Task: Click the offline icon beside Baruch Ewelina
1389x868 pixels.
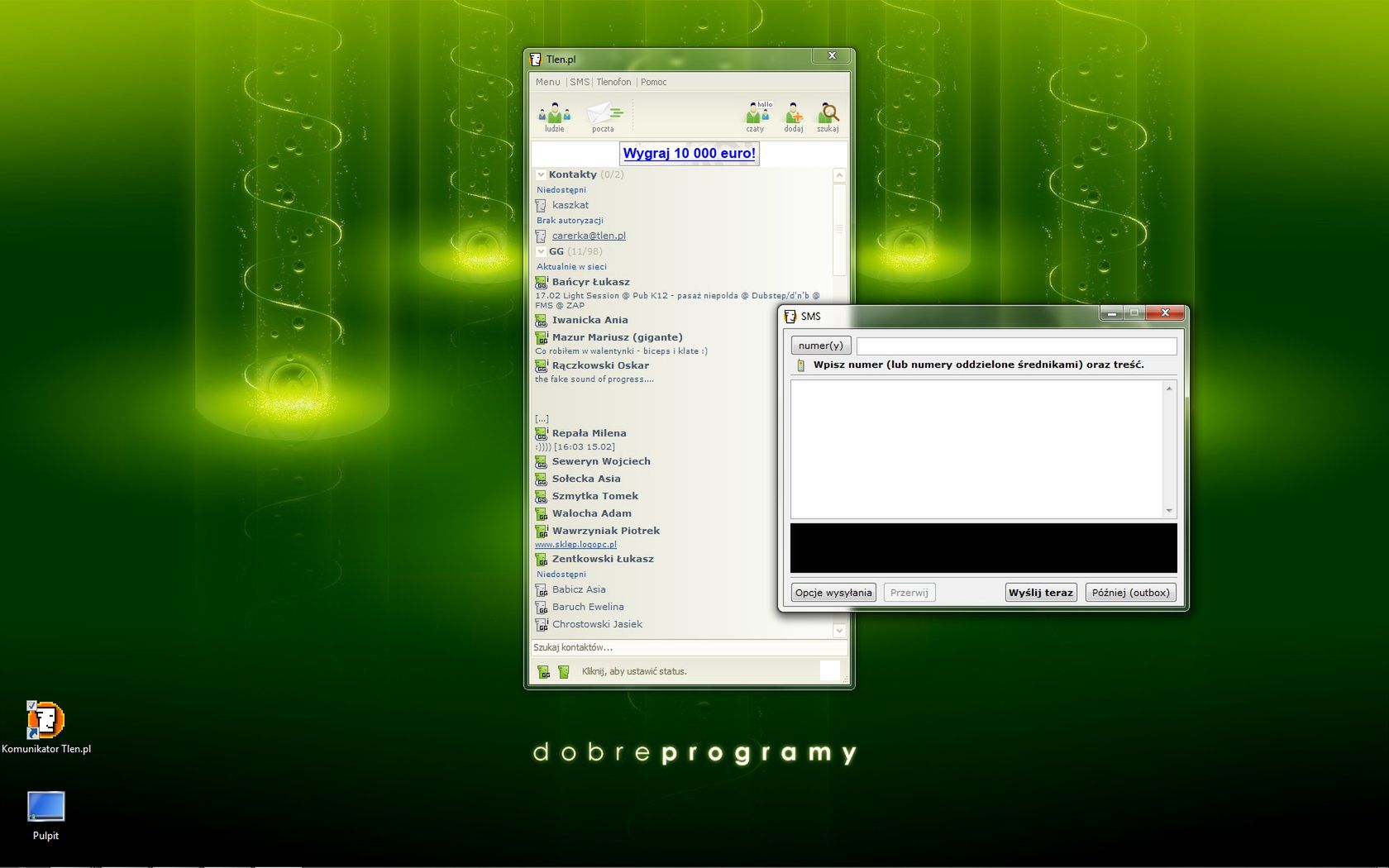Action: point(542,607)
